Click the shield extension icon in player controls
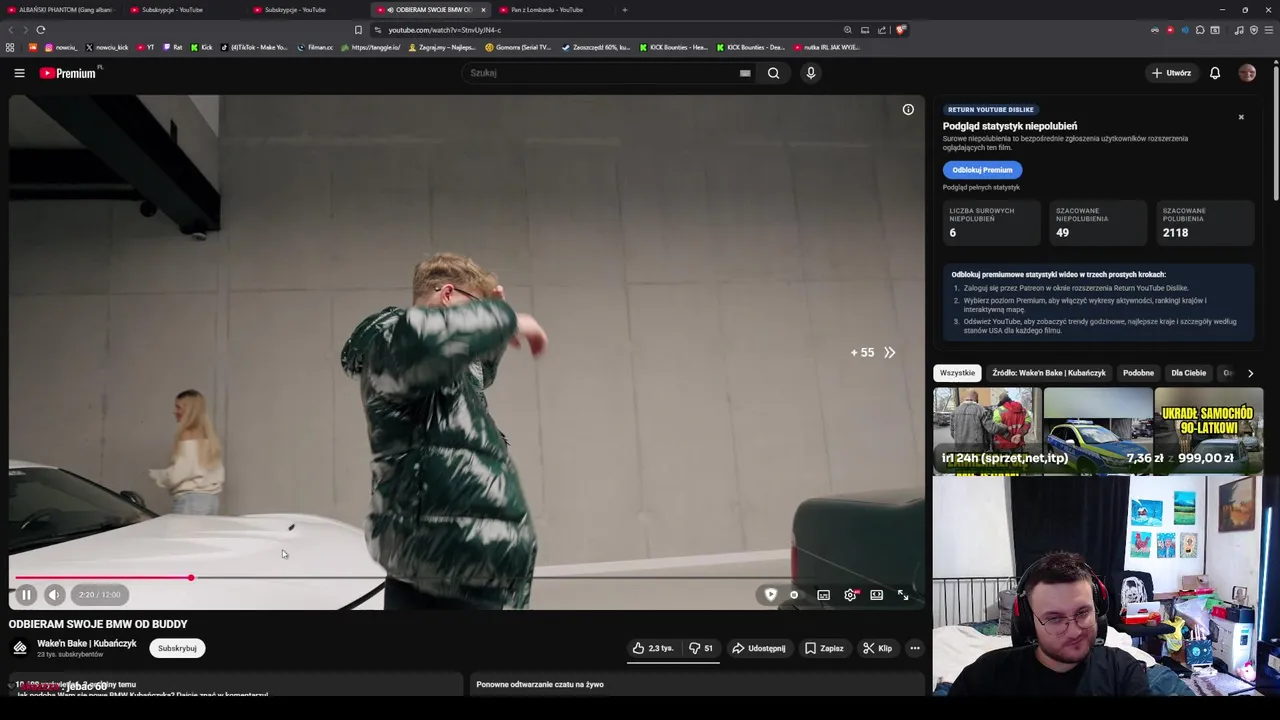The height and width of the screenshot is (720, 1280). coord(770,595)
